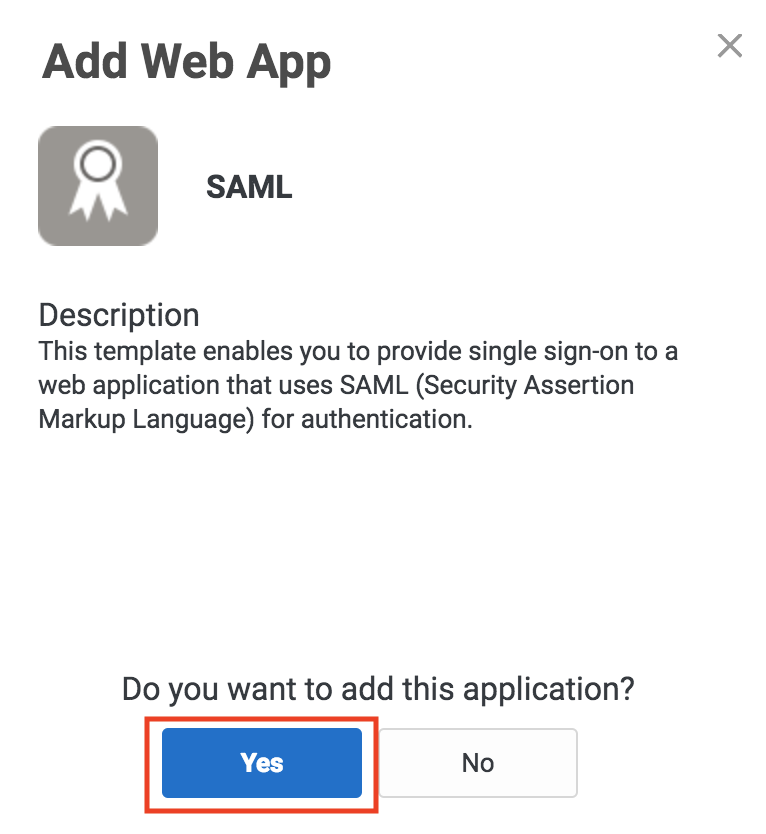Decline adding the application with No
The width and height of the screenshot is (766, 834).
(478, 763)
